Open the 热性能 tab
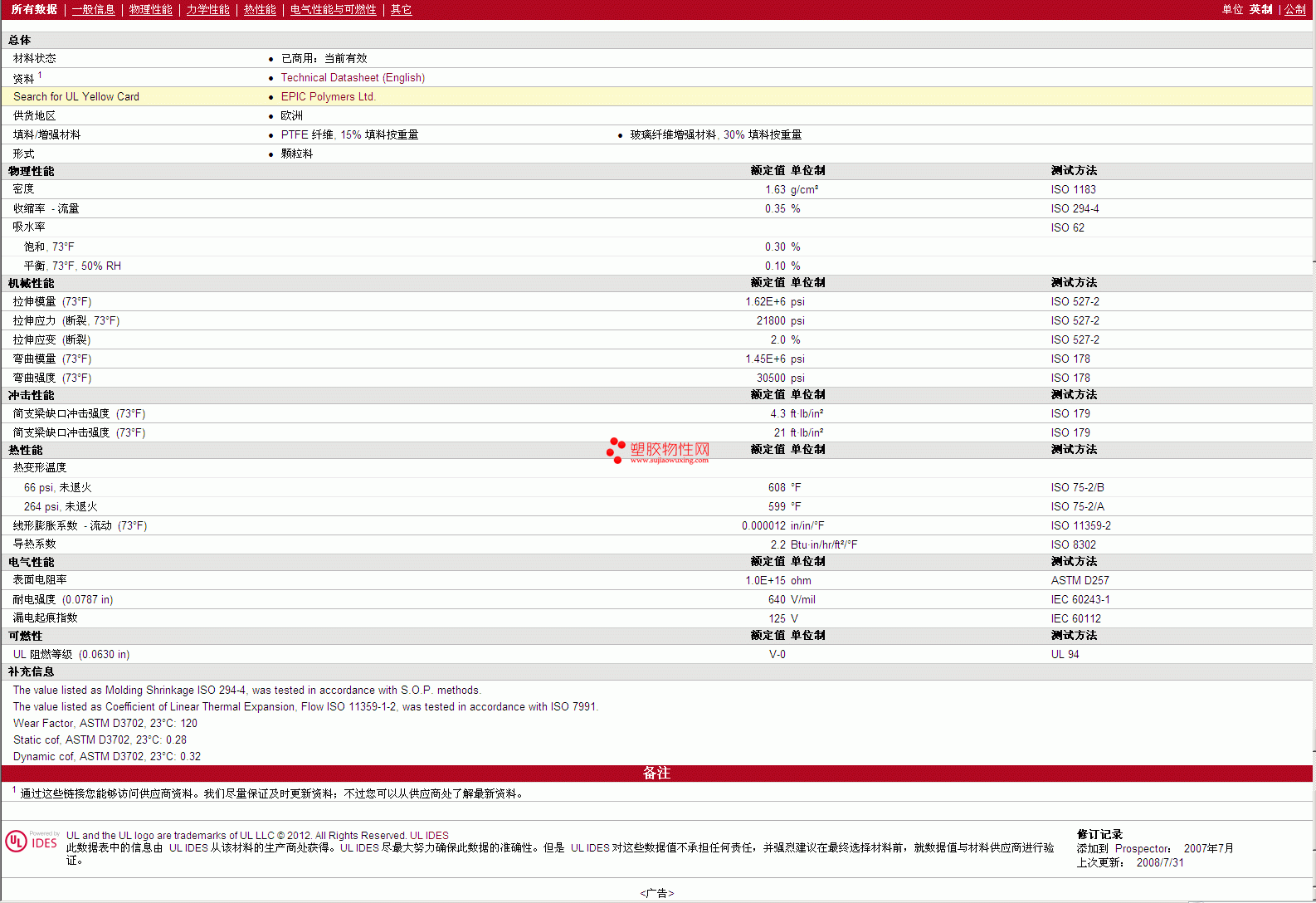1316x903 pixels. pos(260,10)
